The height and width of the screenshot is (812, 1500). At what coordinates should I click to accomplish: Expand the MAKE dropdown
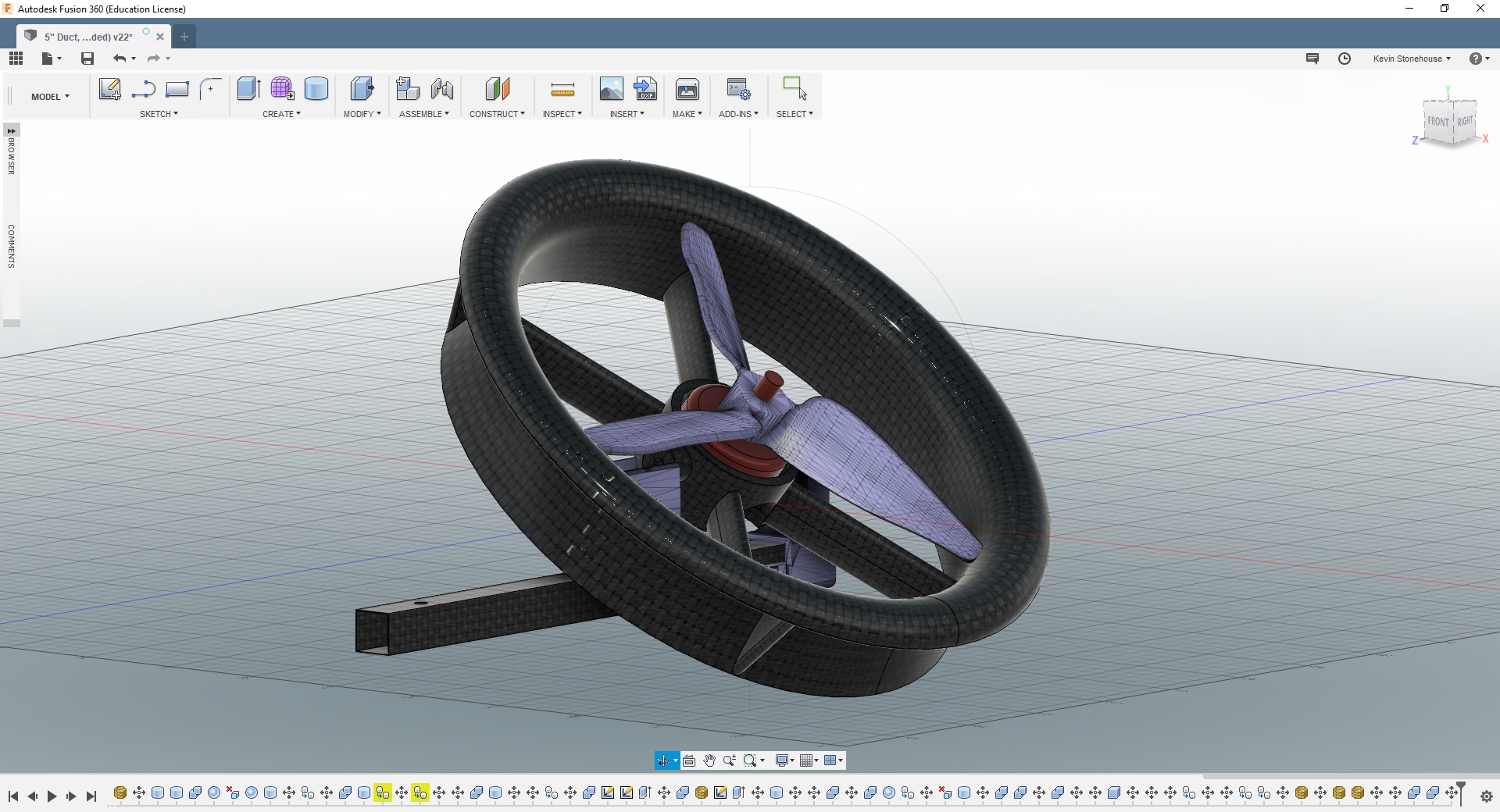tap(687, 114)
